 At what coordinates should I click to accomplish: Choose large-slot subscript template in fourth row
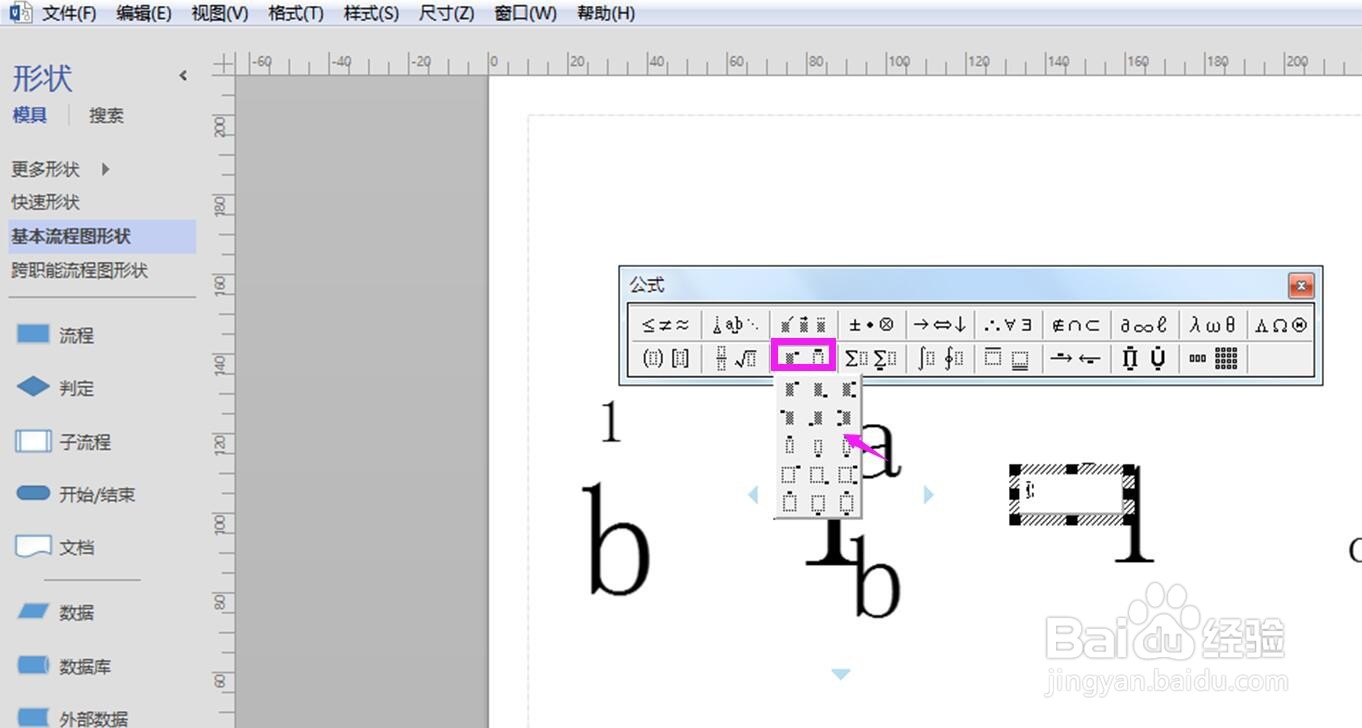(820, 473)
